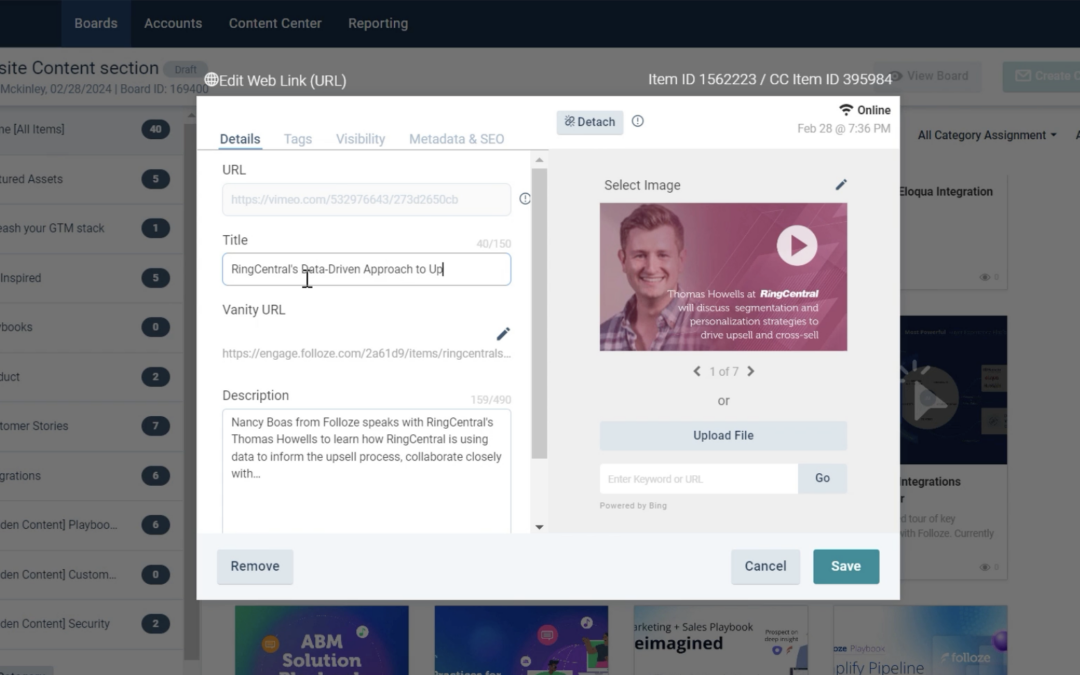This screenshot has width=1080, height=675.
Task: Click the View Board button behind dialog
Action: click(x=928, y=76)
